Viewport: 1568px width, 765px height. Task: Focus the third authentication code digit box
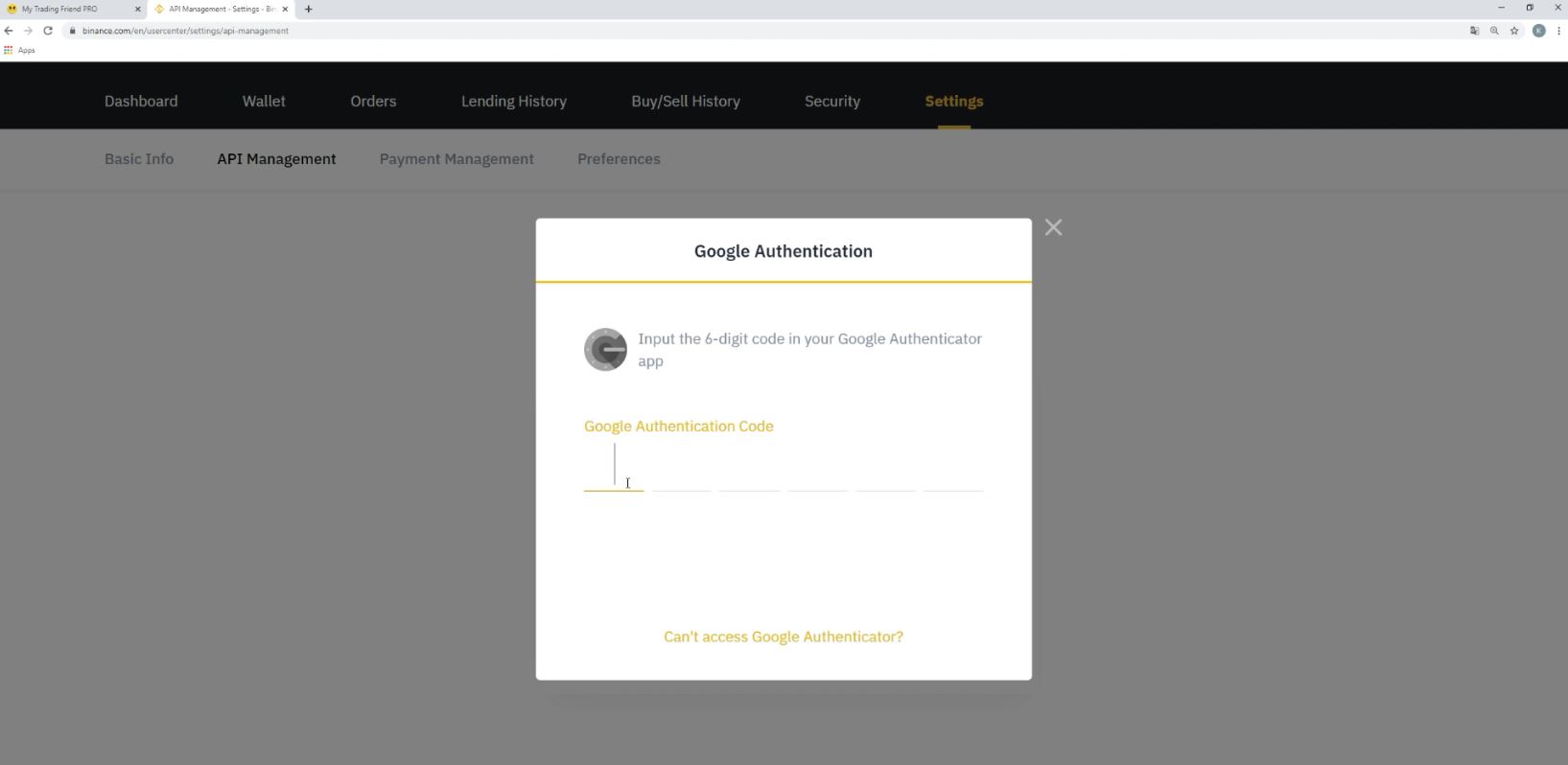[x=749, y=467]
